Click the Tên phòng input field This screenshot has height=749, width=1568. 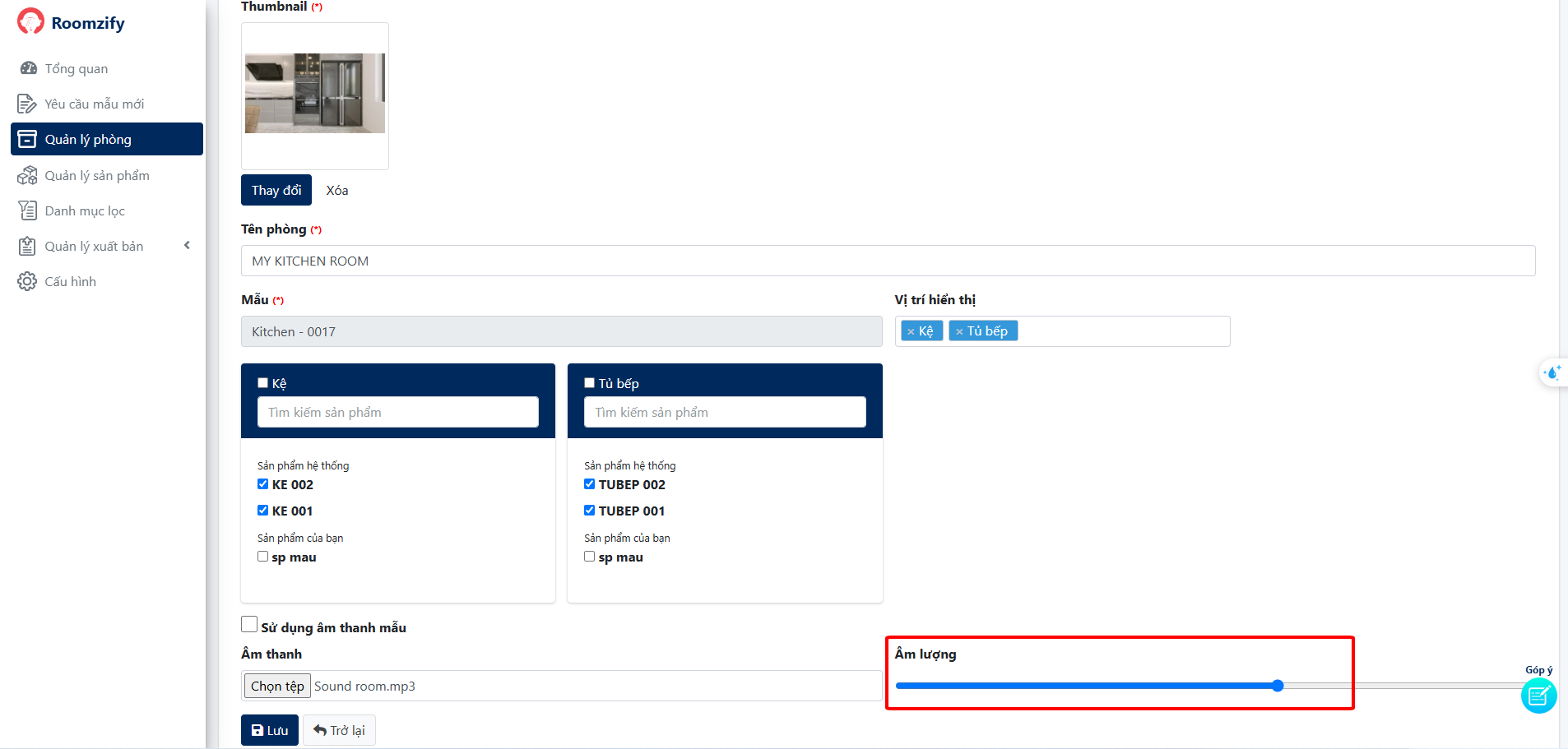coord(888,261)
